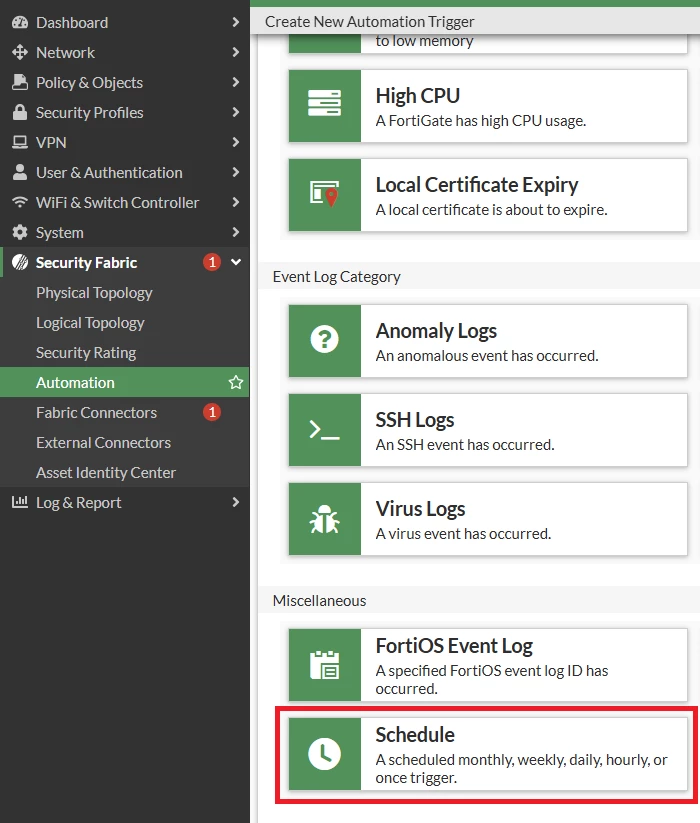The height and width of the screenshot is (823, 700).
Task: Open Policy & Objects menu
Action: click(124, 82)
